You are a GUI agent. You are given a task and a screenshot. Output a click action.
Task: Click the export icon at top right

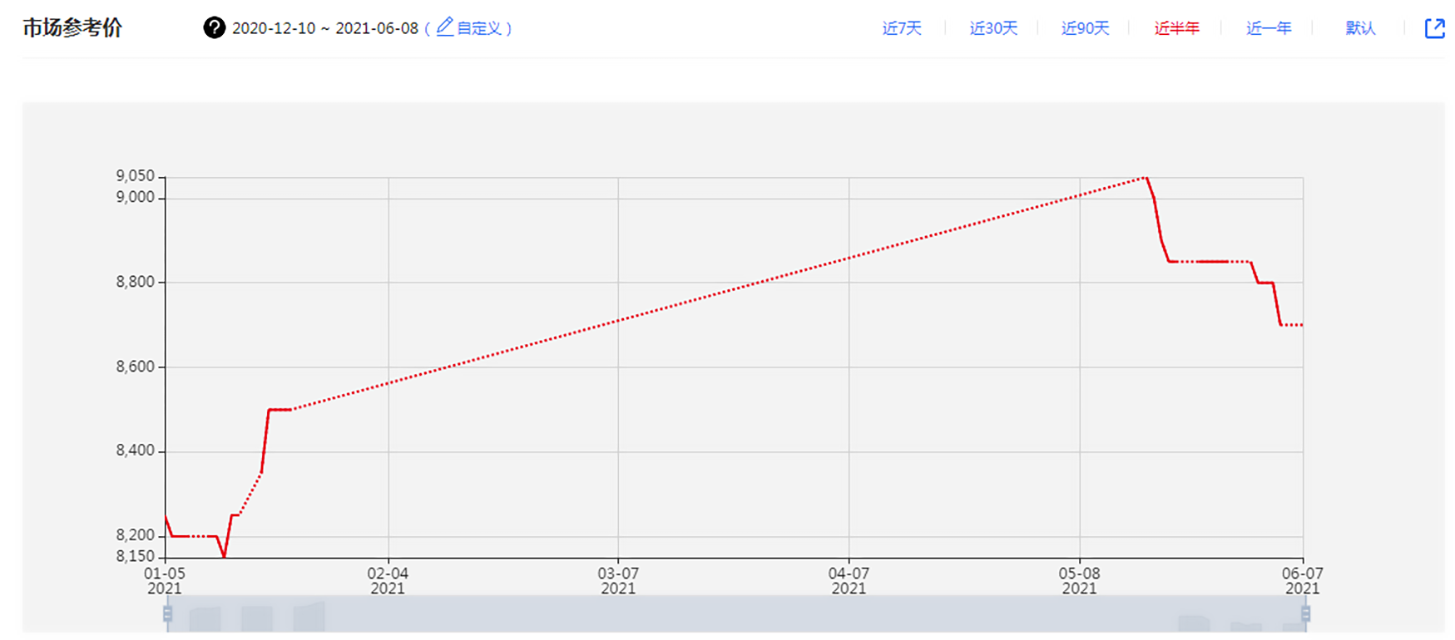pos(1434,28)
